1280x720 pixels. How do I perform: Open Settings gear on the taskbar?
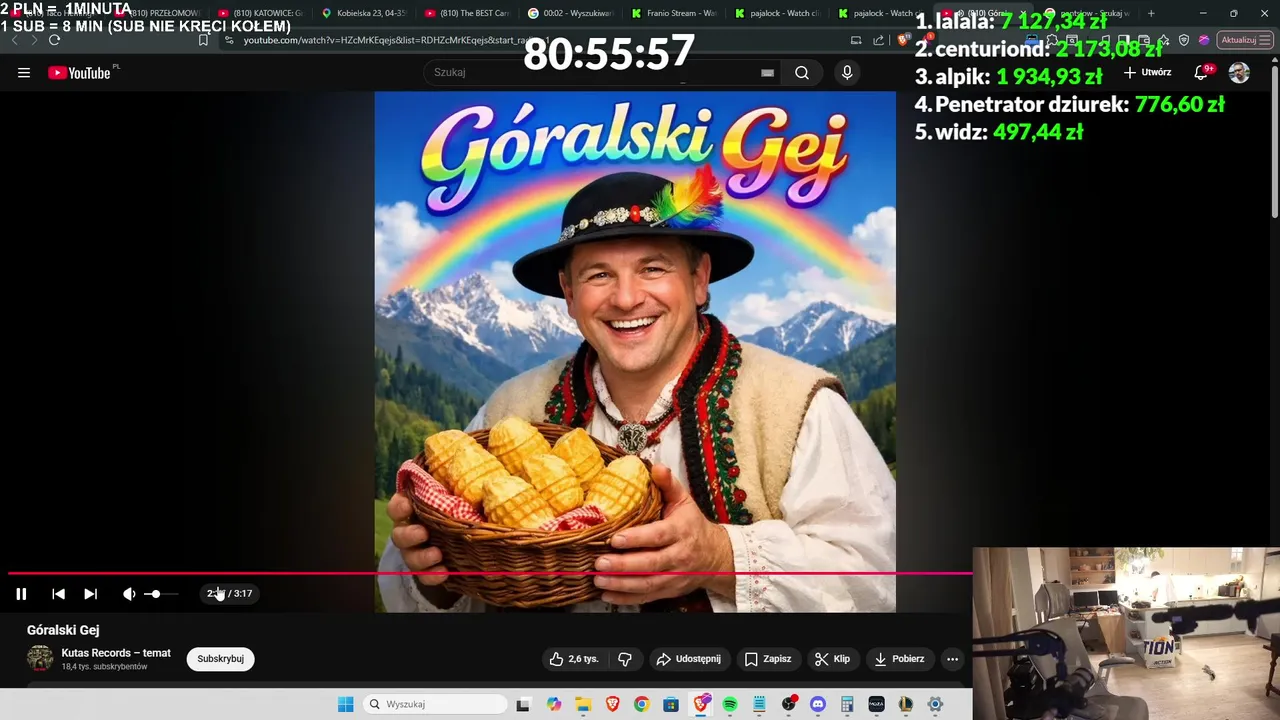pos(936,704)
